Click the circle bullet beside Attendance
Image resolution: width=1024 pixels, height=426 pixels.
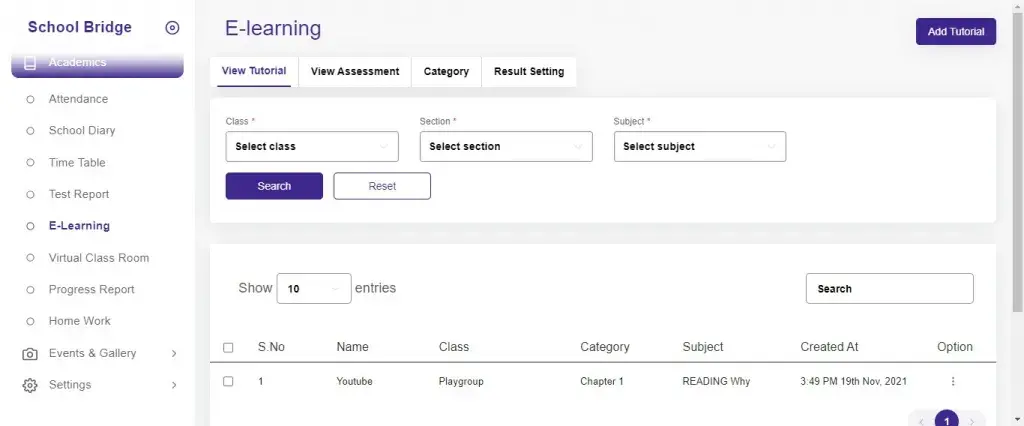pos(29,99)
